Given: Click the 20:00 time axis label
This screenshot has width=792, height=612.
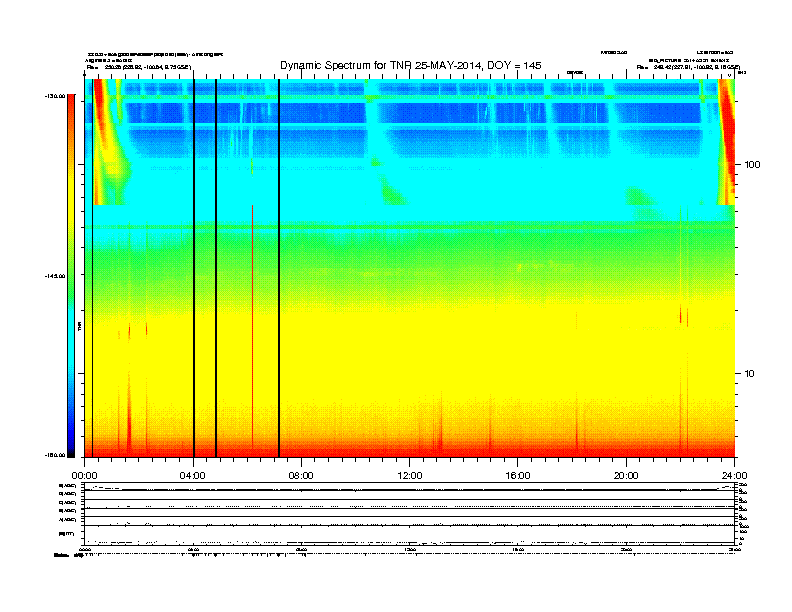Looking at the screenshot, I should (x=626, y=476).
